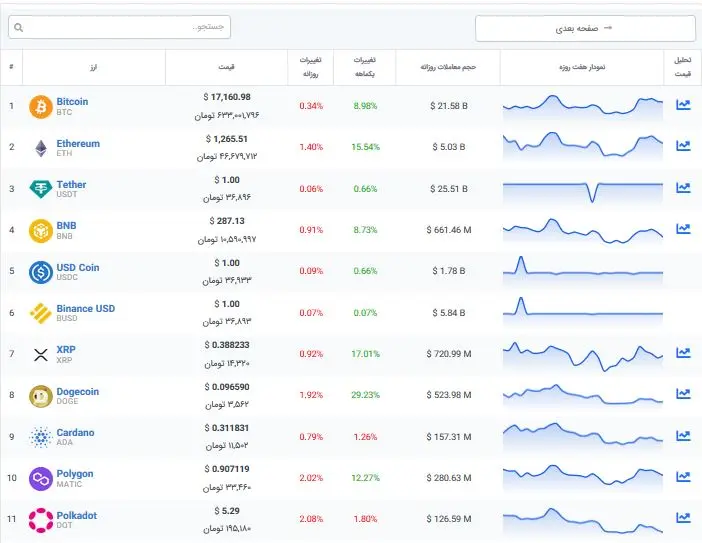Open the BNB coin link
The height and width of the screenshot is (543, 702).
tap(66, 226)
